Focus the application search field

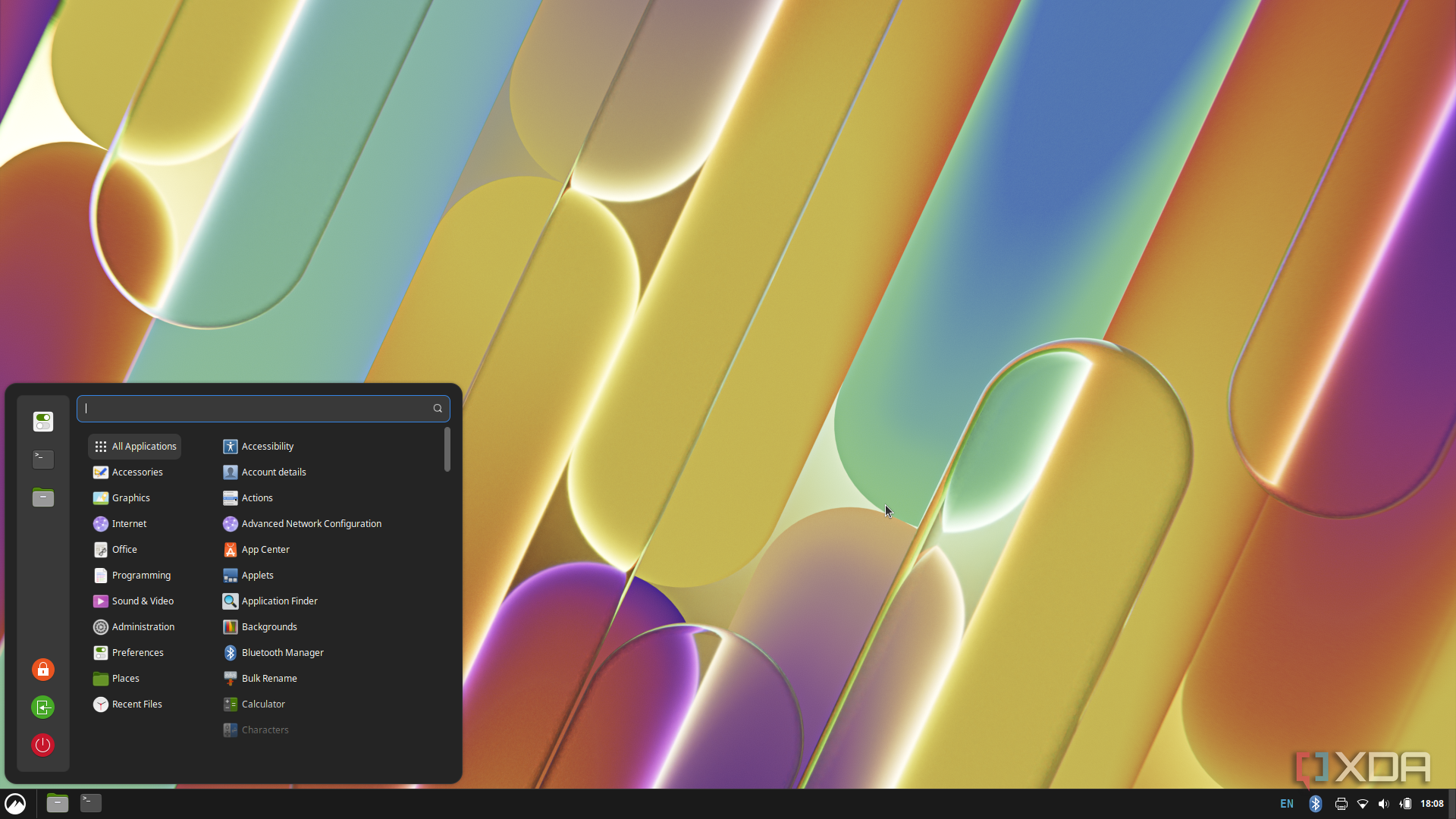click(x=263, y=409)
